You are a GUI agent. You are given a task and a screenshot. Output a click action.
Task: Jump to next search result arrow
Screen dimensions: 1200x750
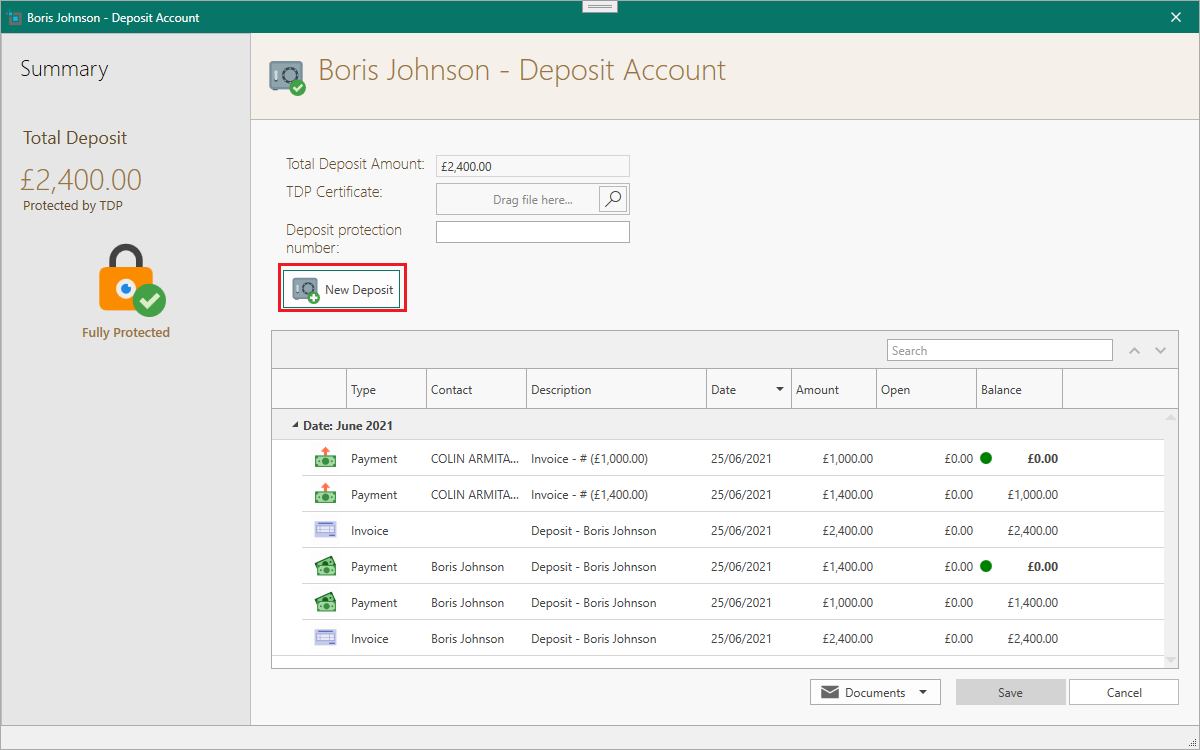tap(1160, 351)
